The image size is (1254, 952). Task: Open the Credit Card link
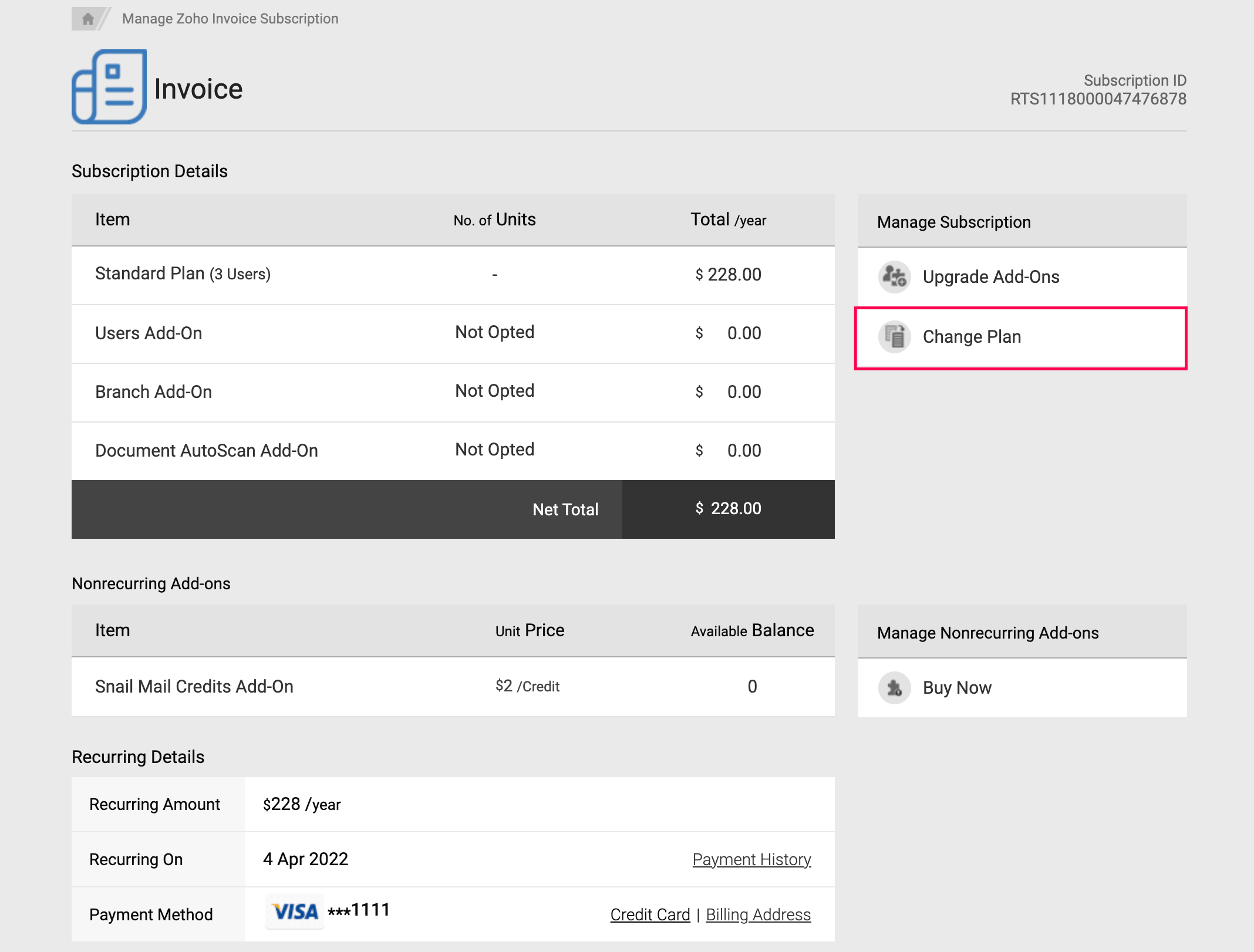(650, 914)
